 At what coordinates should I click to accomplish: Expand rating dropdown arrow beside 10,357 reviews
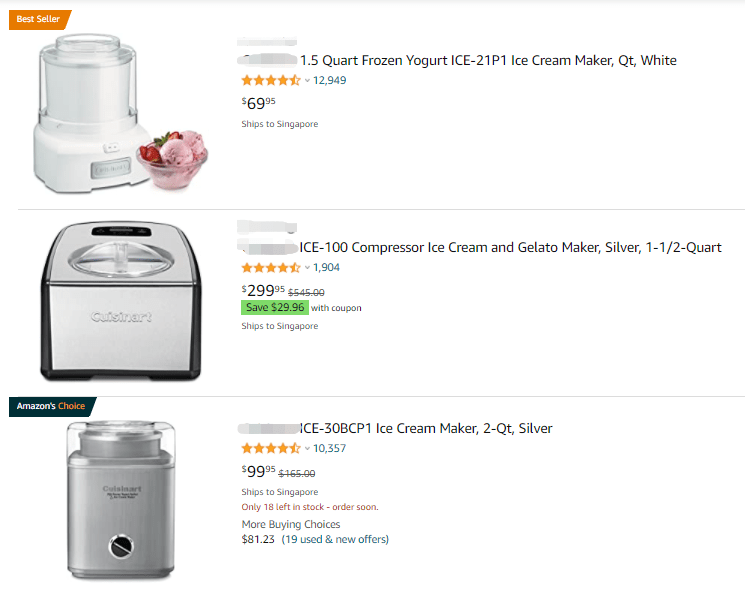pos(307,448)
